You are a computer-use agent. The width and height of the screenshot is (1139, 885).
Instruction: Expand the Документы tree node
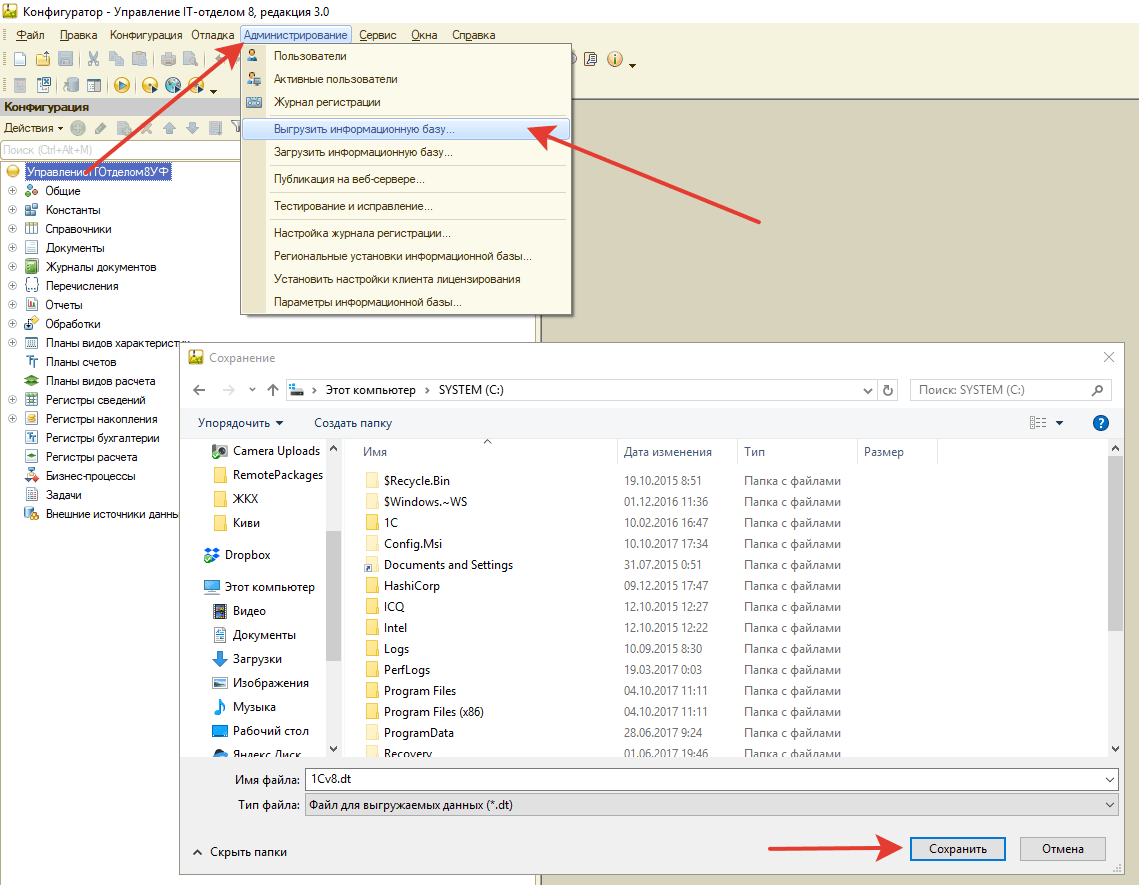point(12,248)
